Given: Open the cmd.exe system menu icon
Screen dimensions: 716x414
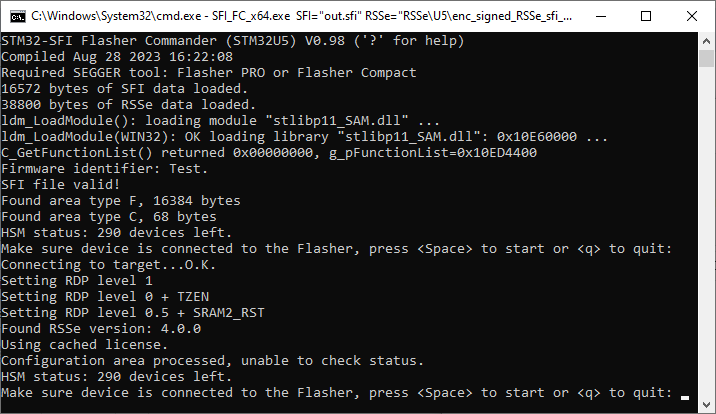Looking at the screenshot, I should (18, 16).
